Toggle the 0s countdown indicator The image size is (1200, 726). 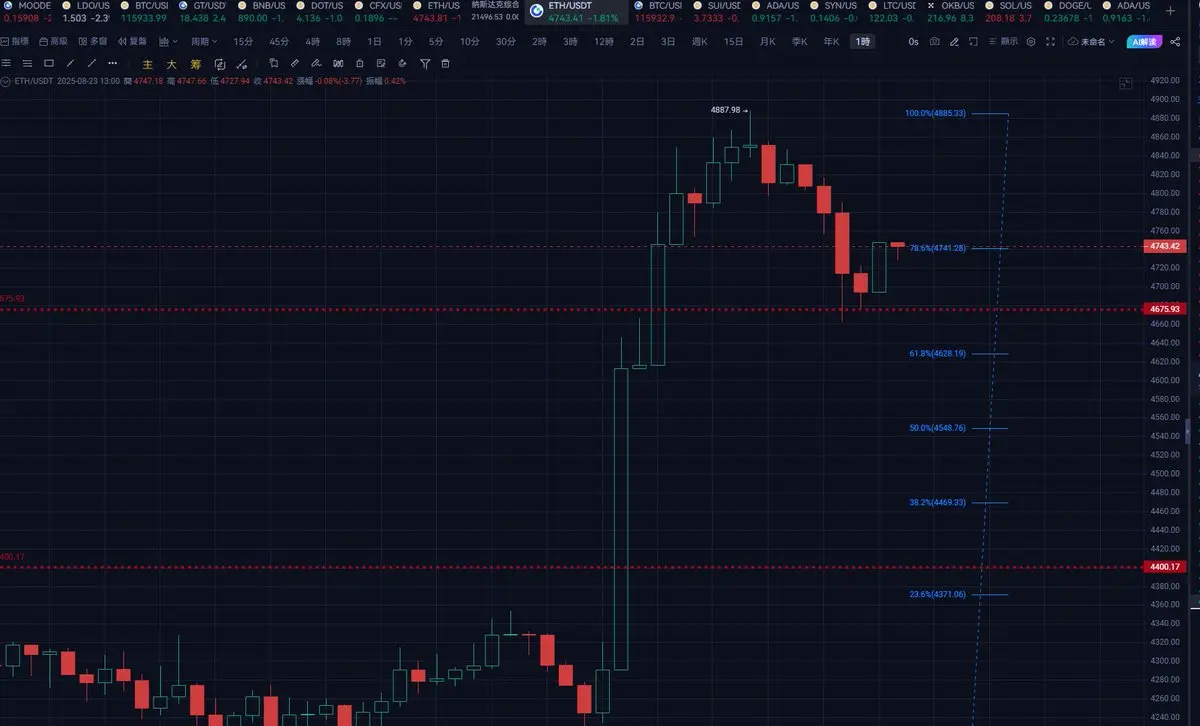tap(913, 42)
